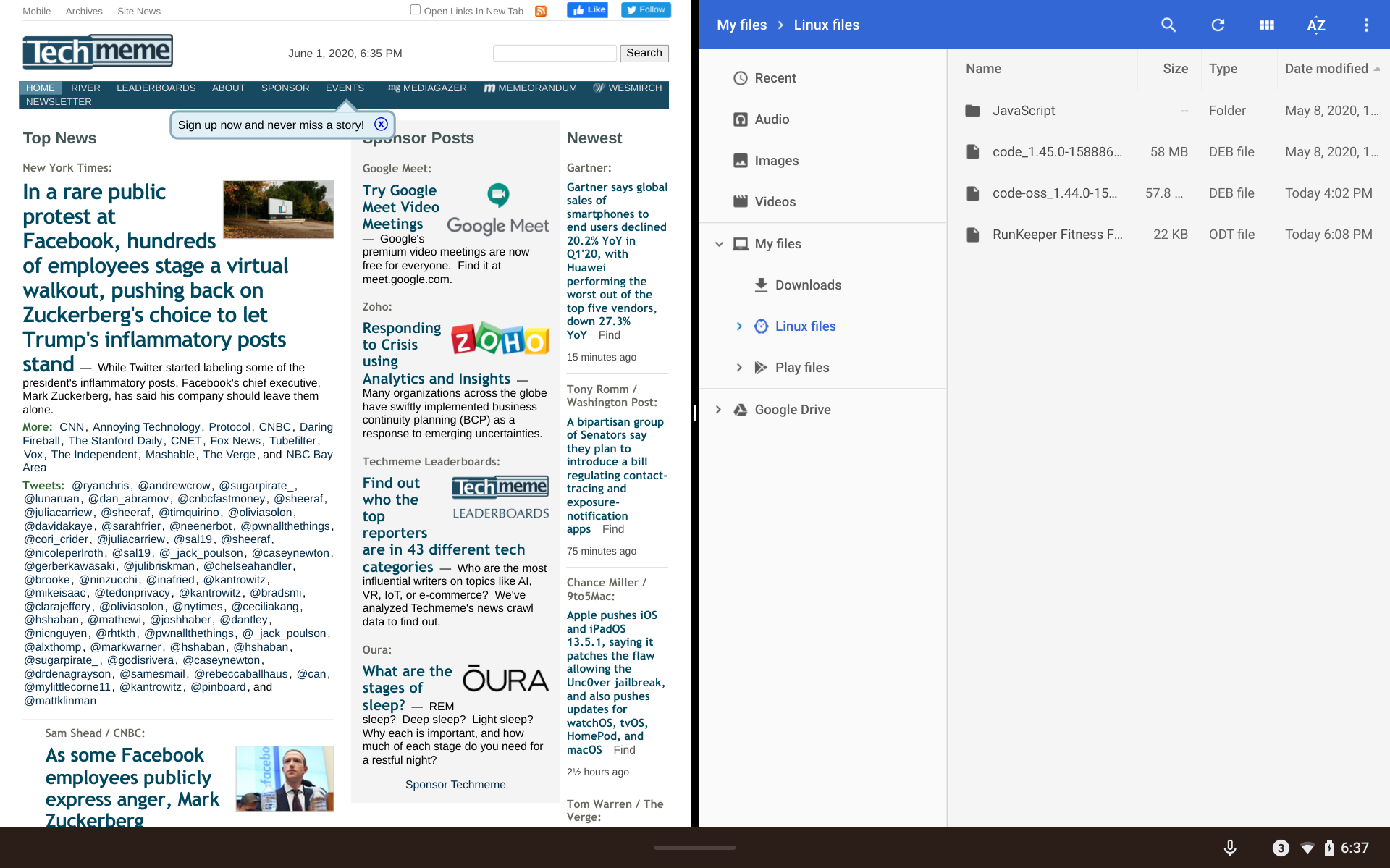This screenshot has height=868, width=1390.
Task: Expand the Google Drive tree node
Action: tap(718, 410)
